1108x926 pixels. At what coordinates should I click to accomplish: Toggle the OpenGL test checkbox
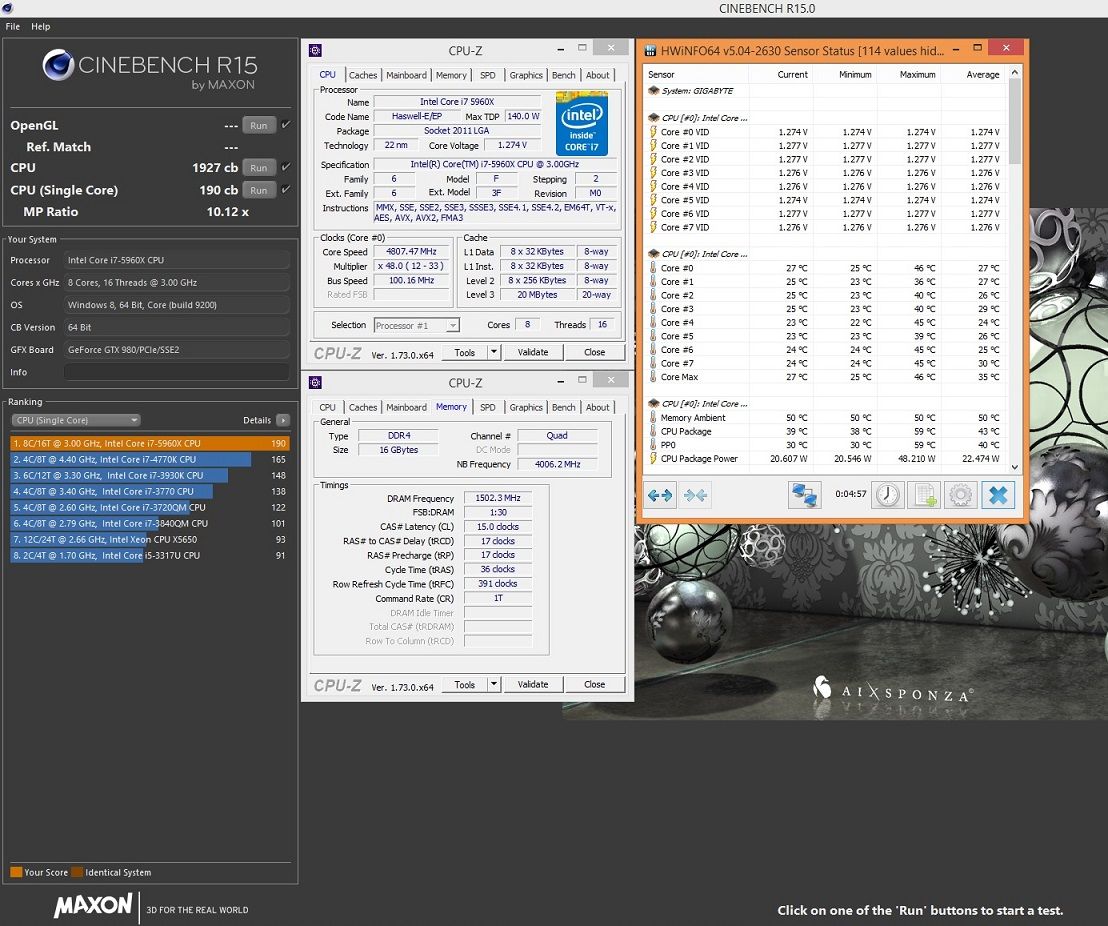286,124
